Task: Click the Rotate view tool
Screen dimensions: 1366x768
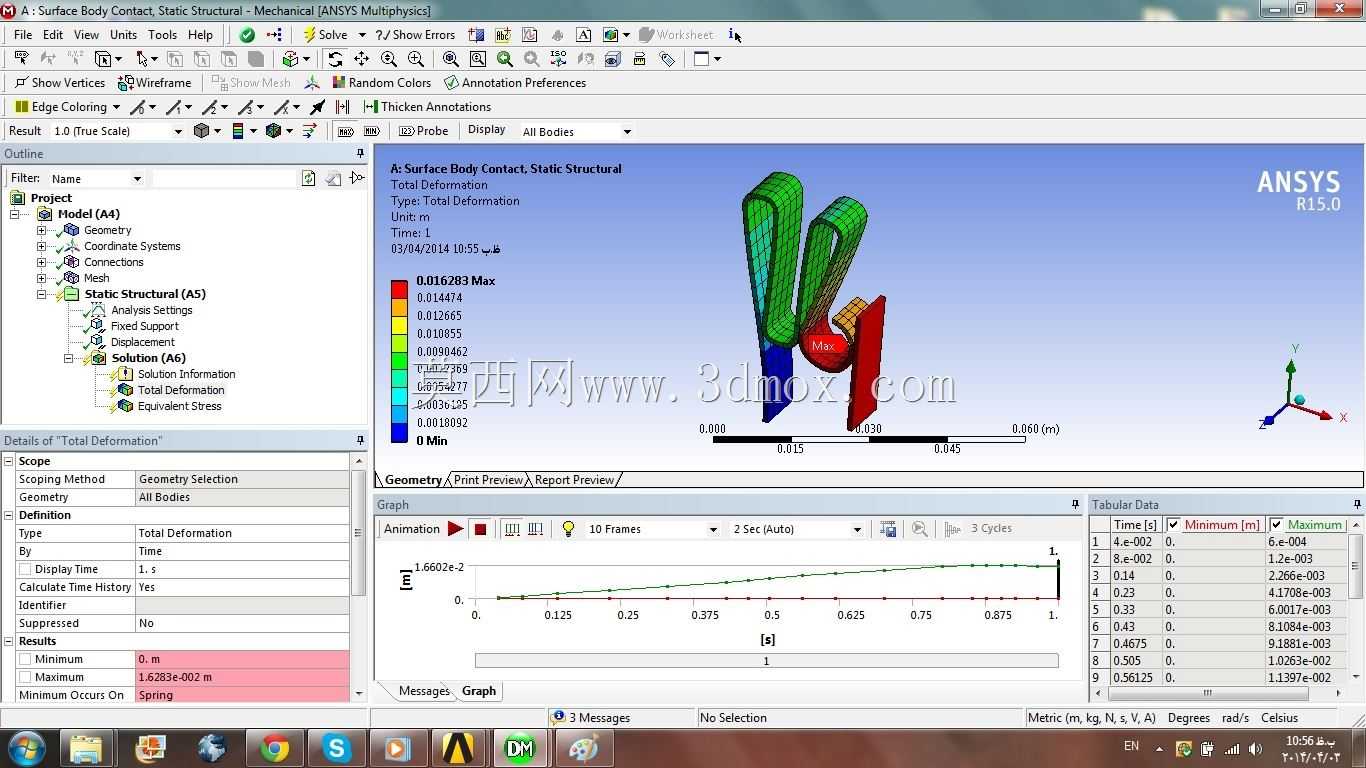Action: coord(335,59)
